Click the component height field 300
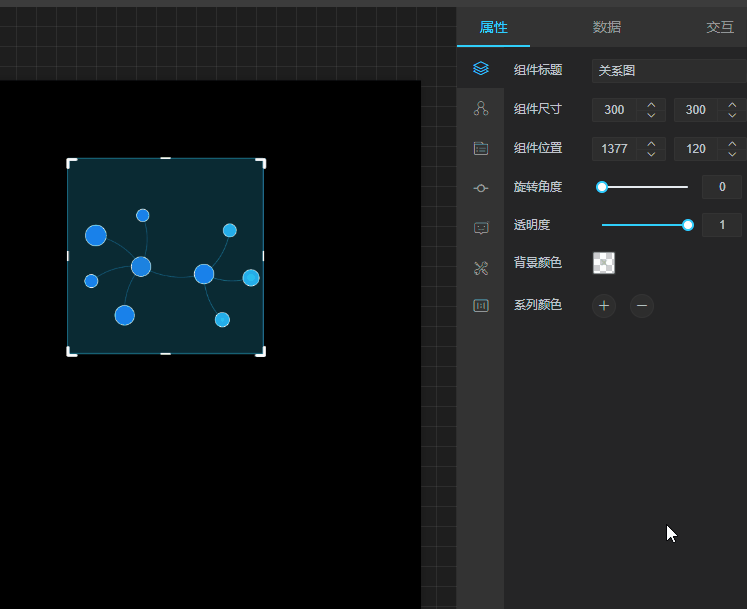 pos(696,110)
